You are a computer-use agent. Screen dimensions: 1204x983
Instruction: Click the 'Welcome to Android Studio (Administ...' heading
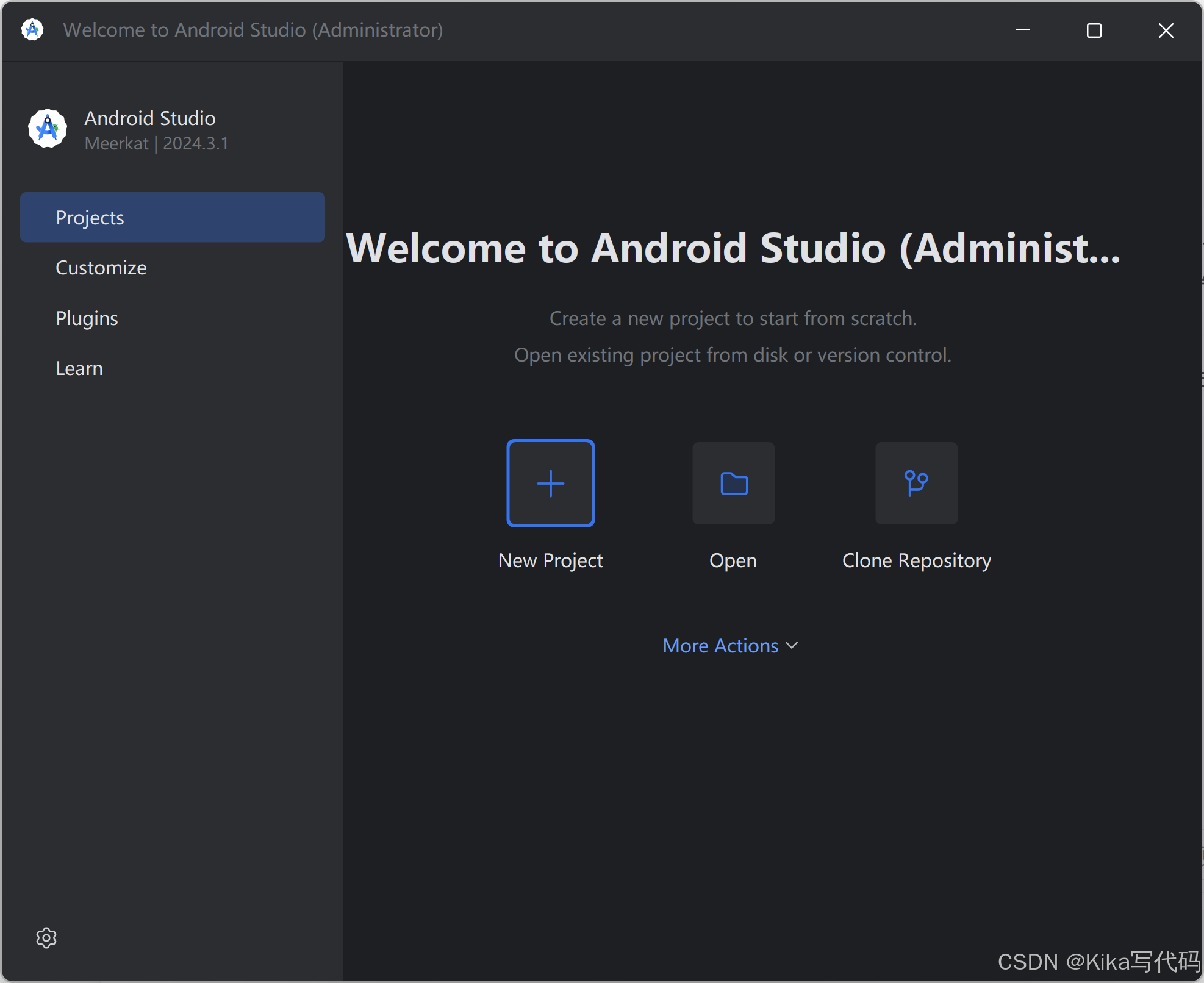[x=733, y=248]
